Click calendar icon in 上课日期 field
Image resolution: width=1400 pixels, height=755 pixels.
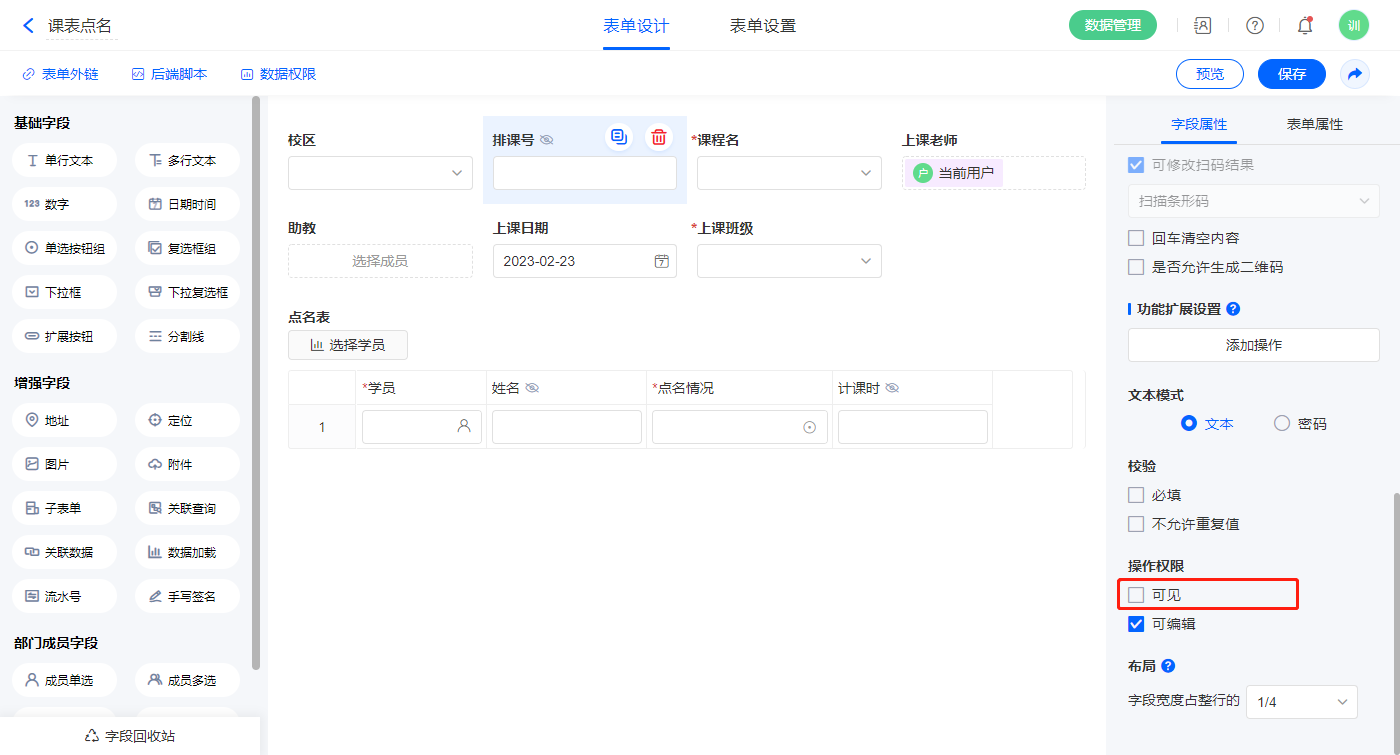[661, 261]
